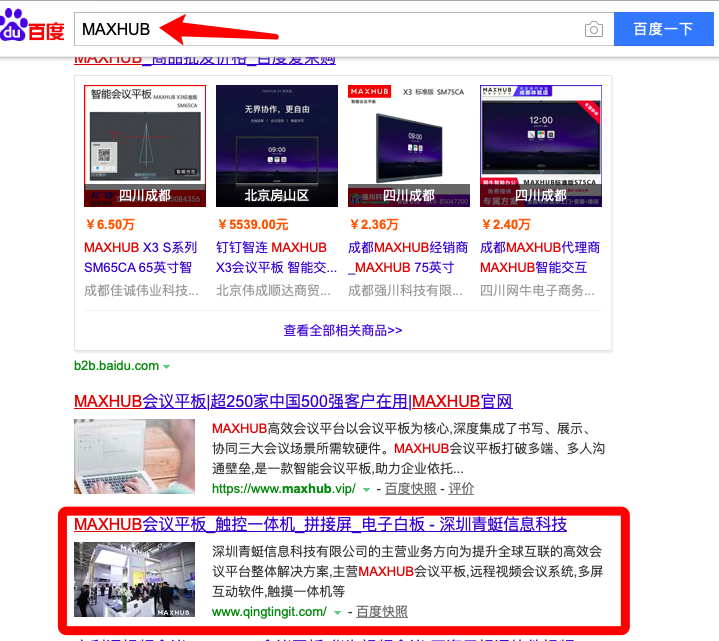Open laptop thumbnail of MAXHUB官网 result
The height and width of the screenshot is (641, 719).
[134, 456]
